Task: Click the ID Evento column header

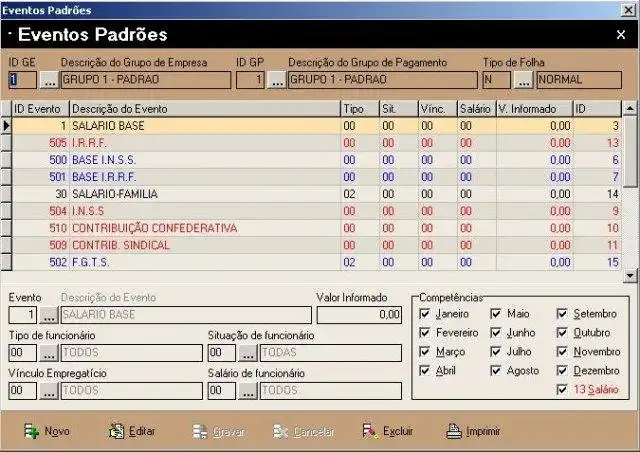Action: point(40,109)
